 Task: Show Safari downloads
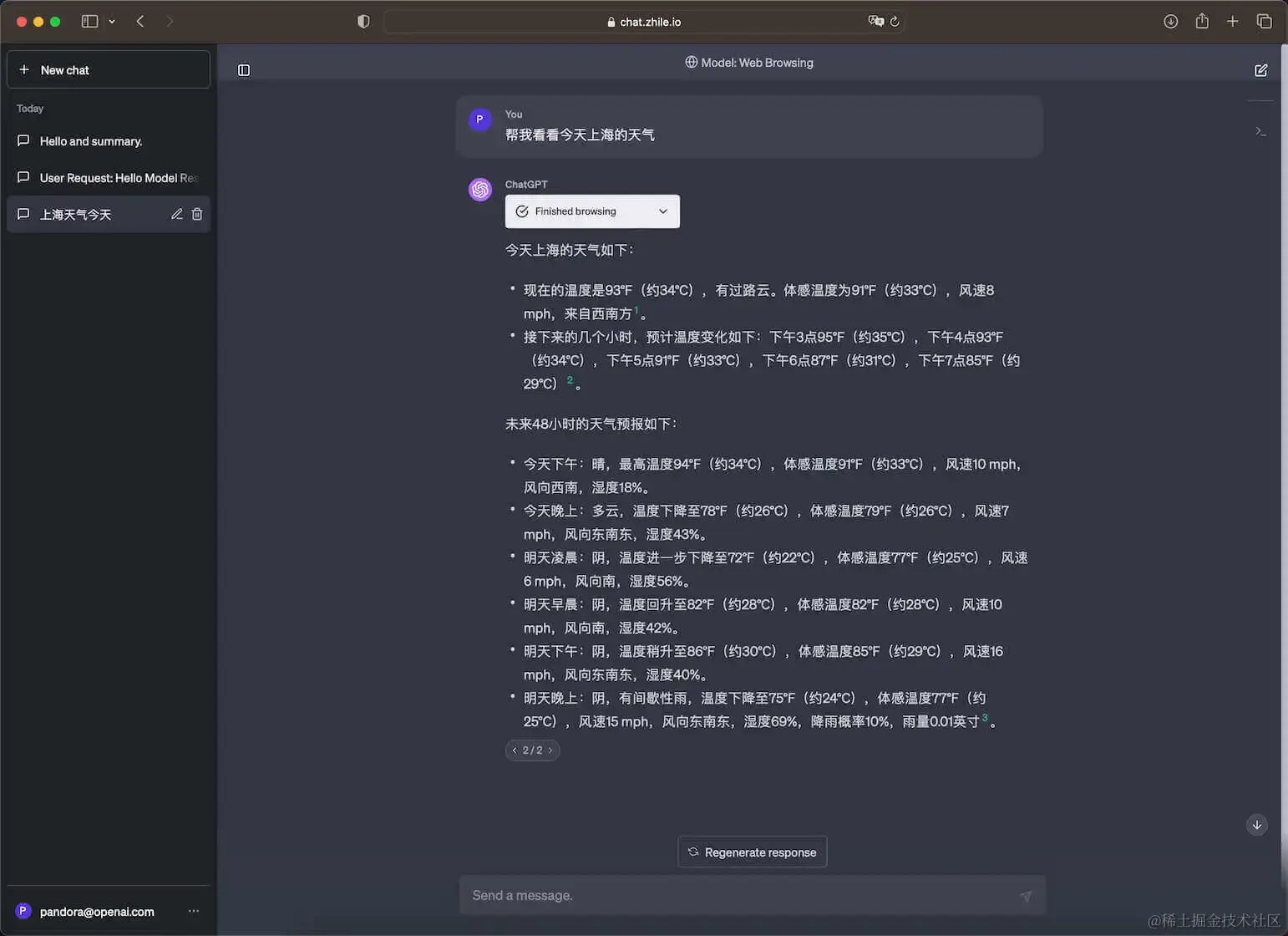click(1171, 21)
